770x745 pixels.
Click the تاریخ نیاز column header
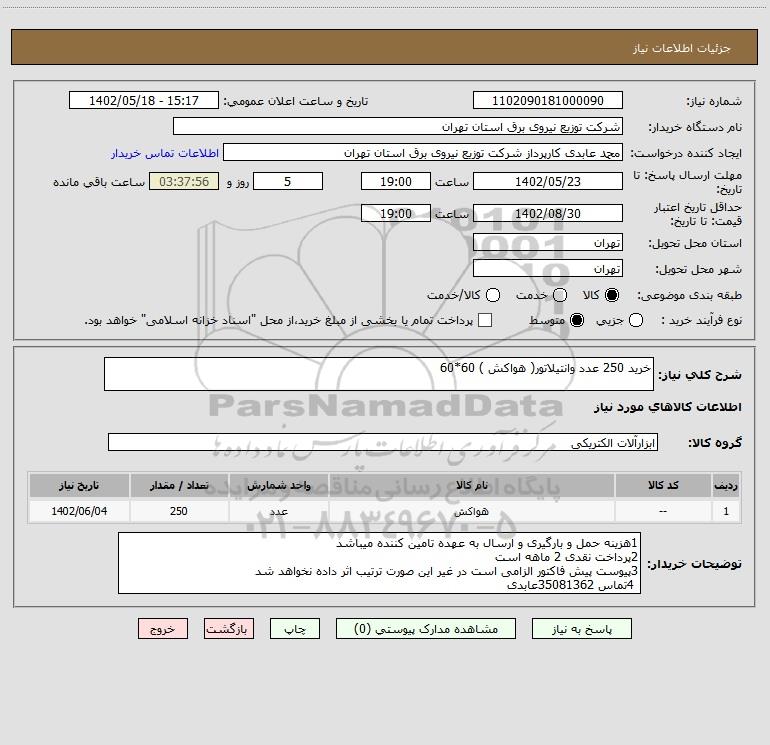pyautogui.click(x=79, y=485)
